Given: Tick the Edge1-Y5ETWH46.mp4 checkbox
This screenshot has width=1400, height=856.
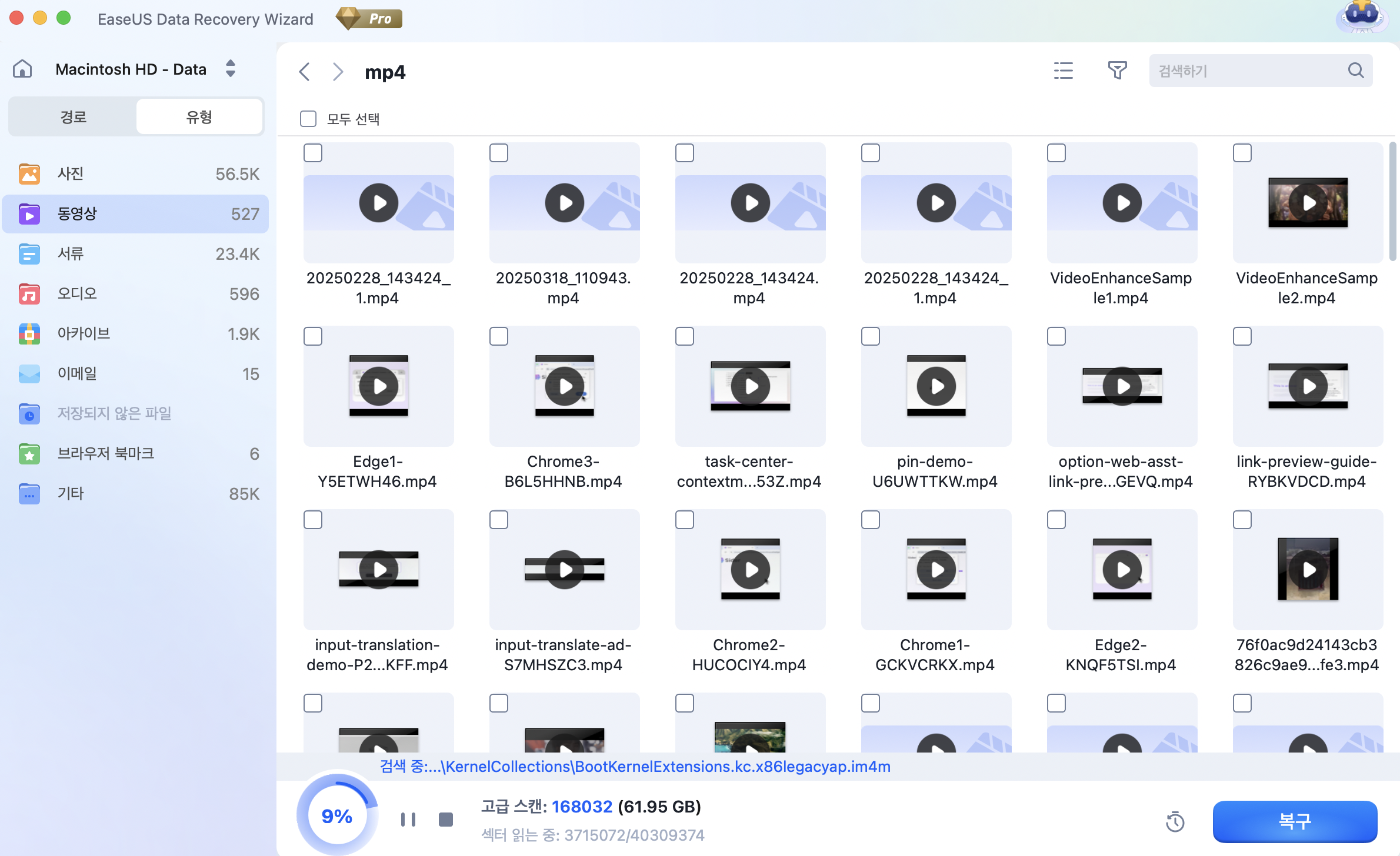Looking at the screenshot, I should [x=313, y=336].
